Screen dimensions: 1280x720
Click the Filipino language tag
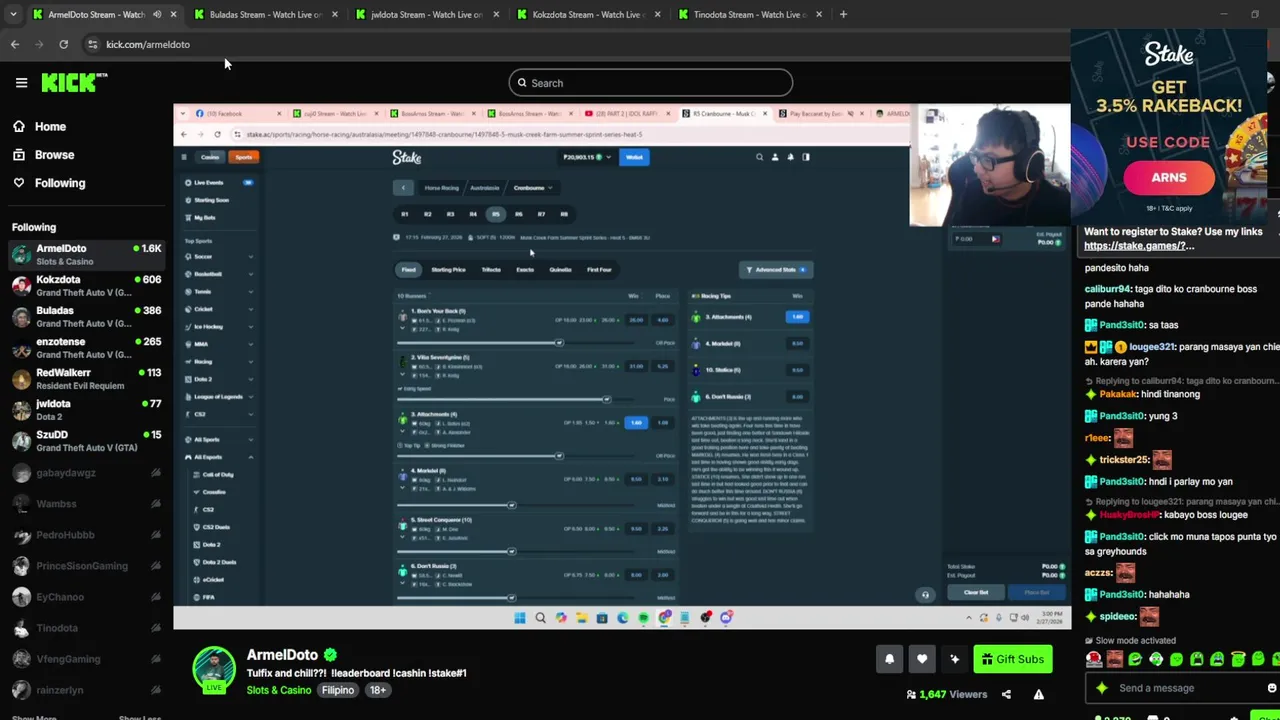pyautogui.click(x=338, y=690)
